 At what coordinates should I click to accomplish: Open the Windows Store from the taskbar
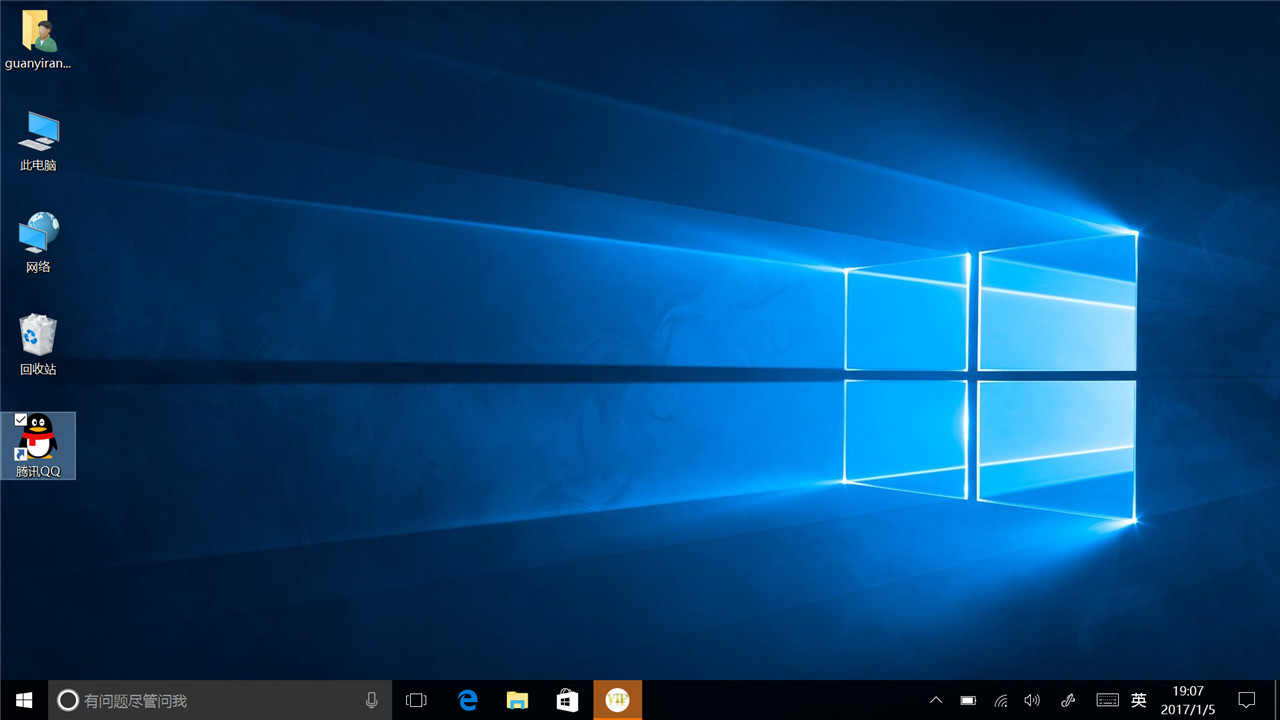click(x=567, y=700)
